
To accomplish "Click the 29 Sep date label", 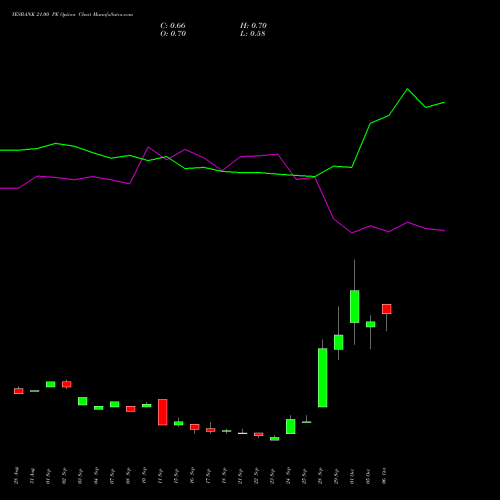I will pos(336,476).
